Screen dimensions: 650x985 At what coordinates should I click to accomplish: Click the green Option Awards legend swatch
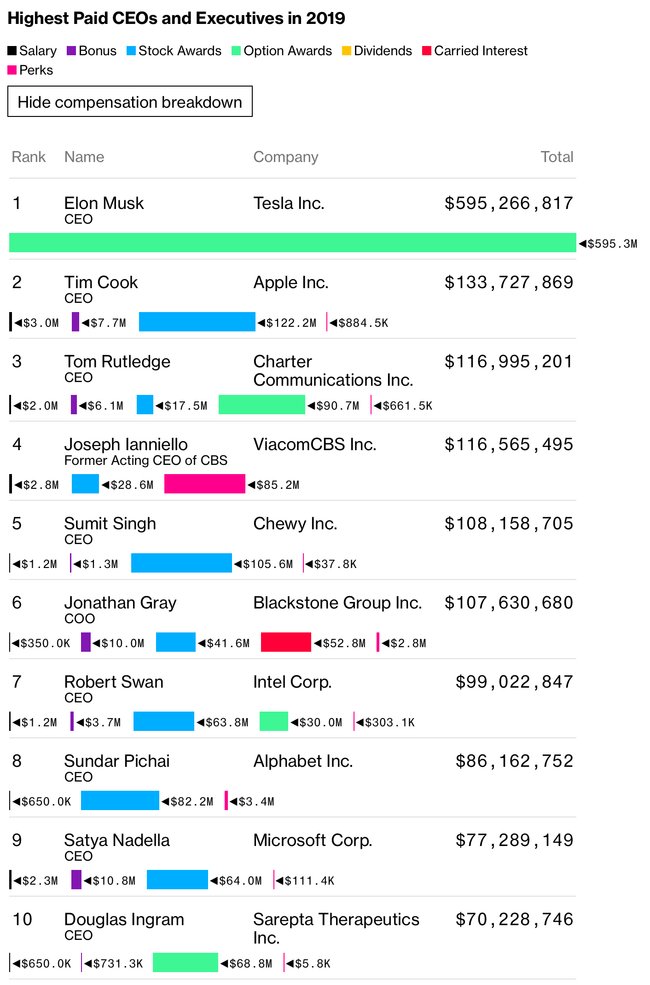pyautogui.click(x=237, y=51)
